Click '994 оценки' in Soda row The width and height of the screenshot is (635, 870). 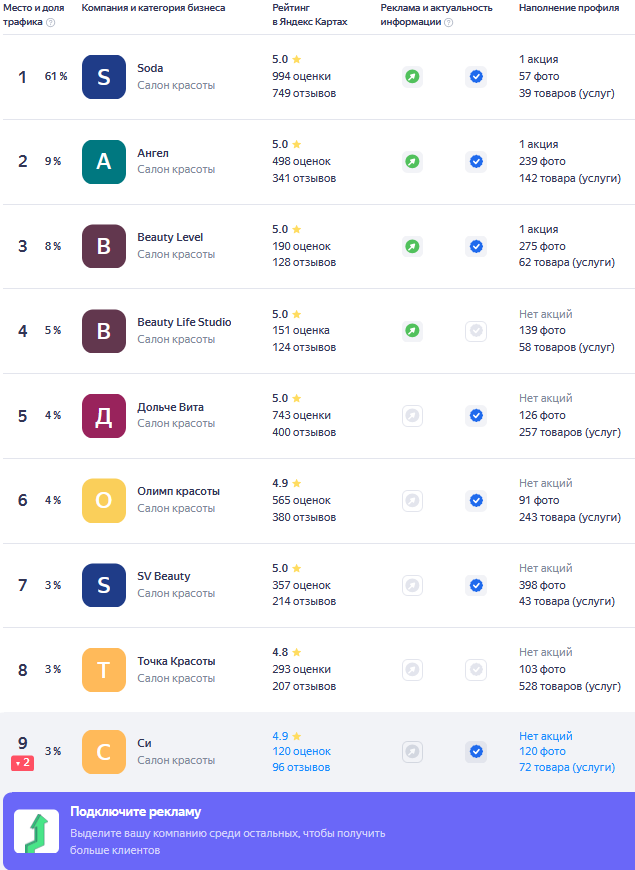tap(301, 77)
